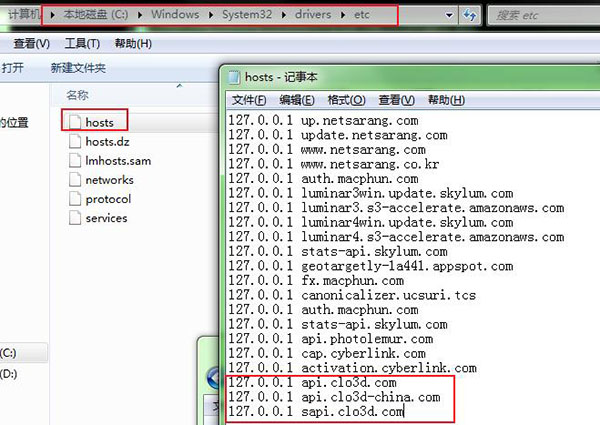
Task: Click line with www.netsarang.co.kr
Action: pyautogui.click(x=334, y=164)
